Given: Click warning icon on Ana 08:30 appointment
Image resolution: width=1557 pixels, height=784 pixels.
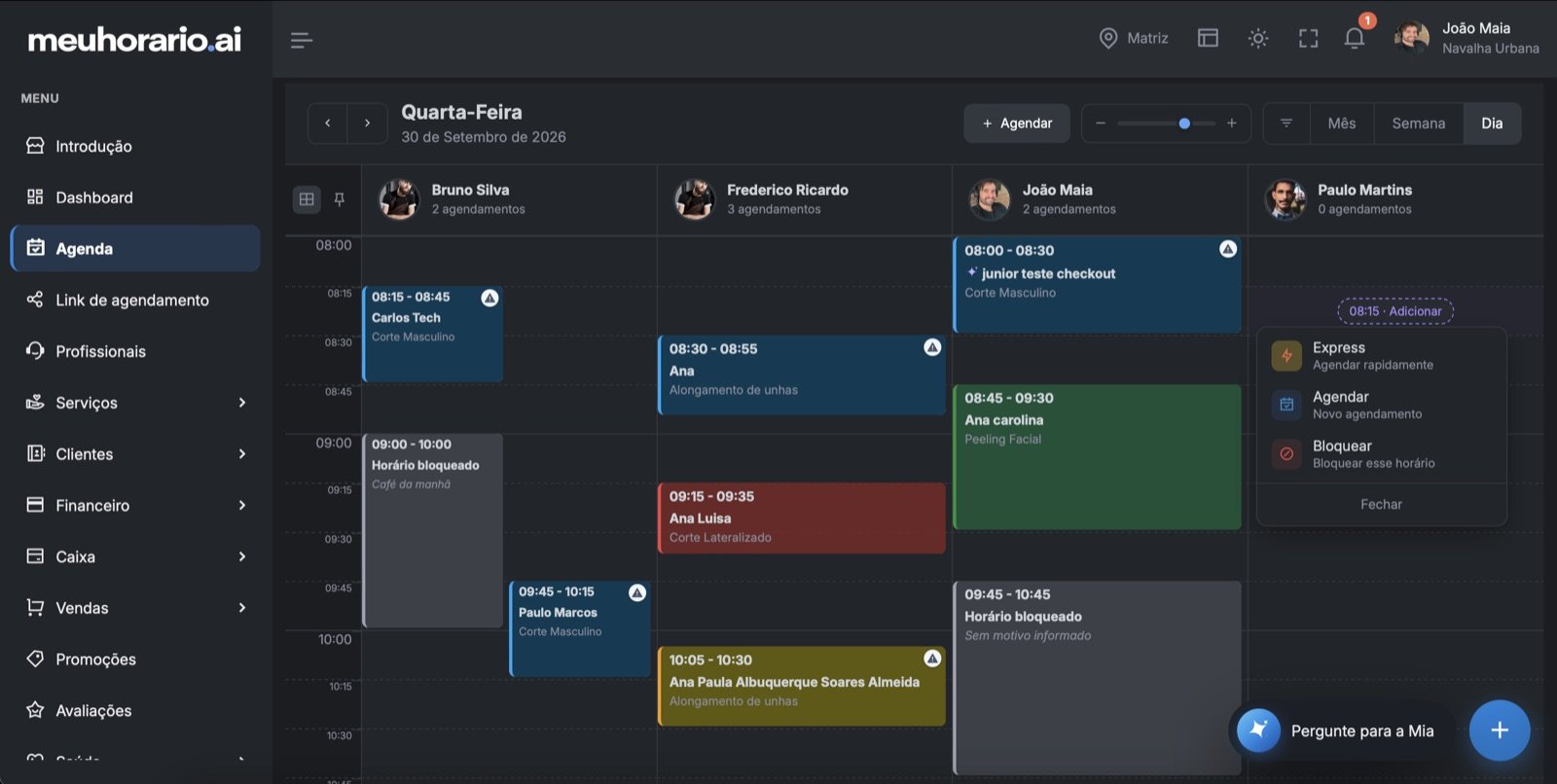Looking at the screenshot, I should coord(932,347).
